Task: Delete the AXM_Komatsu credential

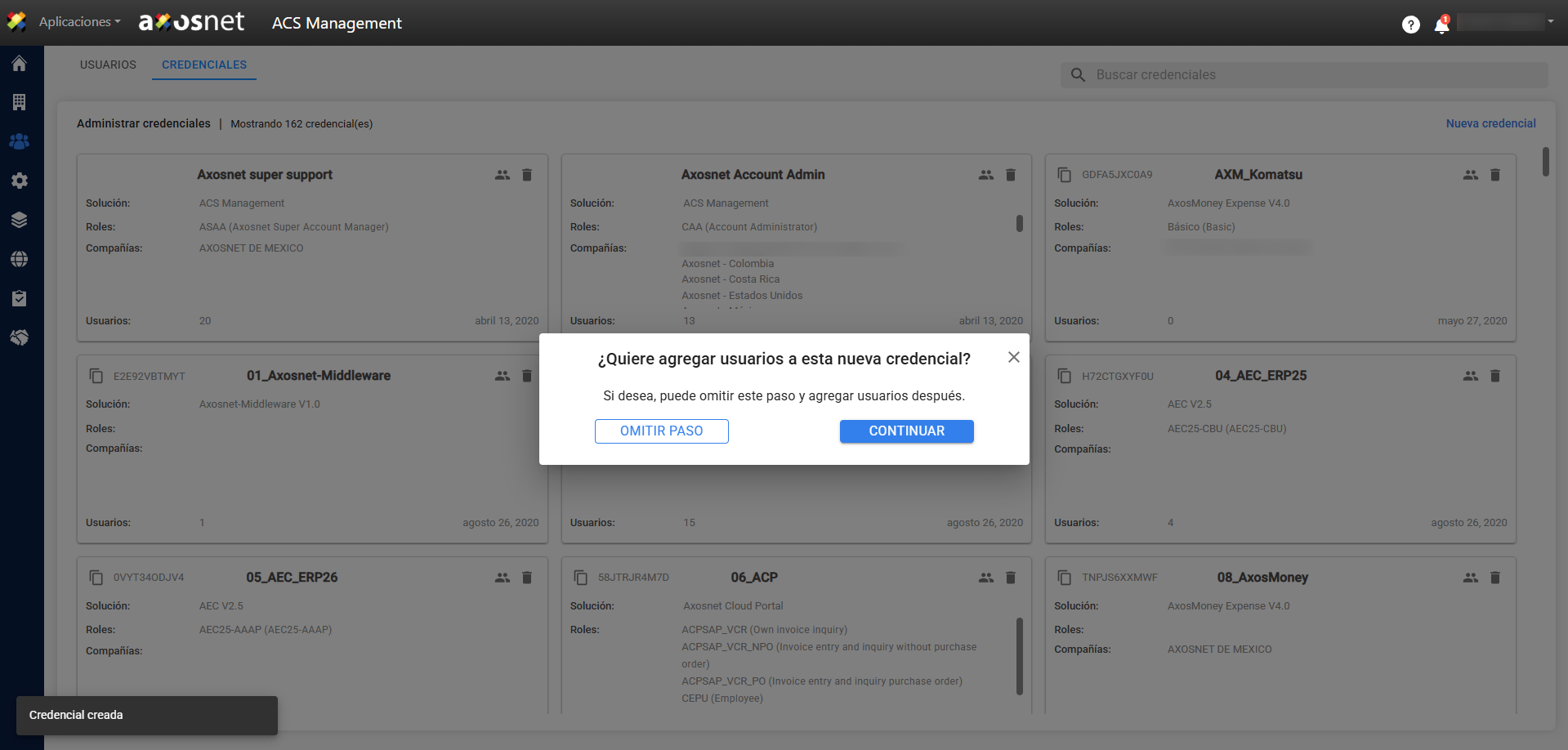Action: pos(1494,175)
